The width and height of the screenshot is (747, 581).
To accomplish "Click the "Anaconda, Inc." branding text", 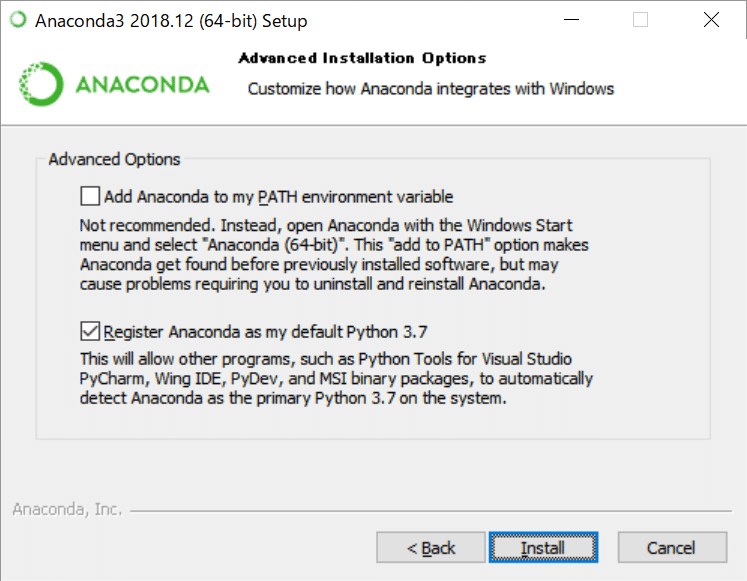I will coord(67,510).
